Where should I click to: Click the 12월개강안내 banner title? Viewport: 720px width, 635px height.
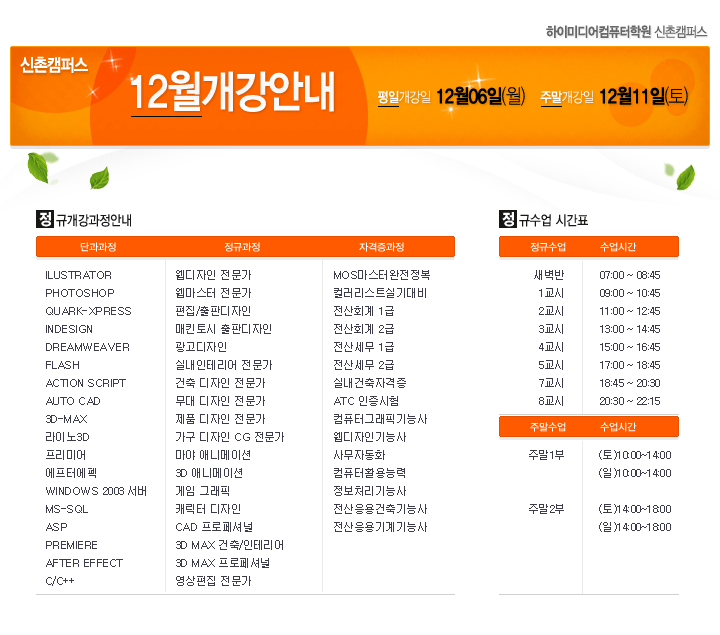point(232,94)
